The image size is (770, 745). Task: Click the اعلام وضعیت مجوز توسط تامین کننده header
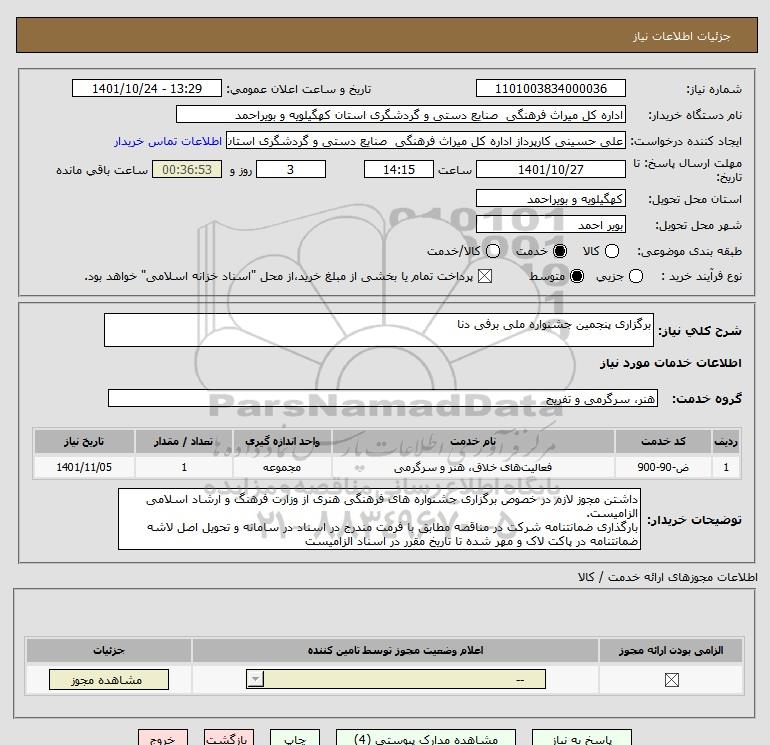tap(395, 650)
